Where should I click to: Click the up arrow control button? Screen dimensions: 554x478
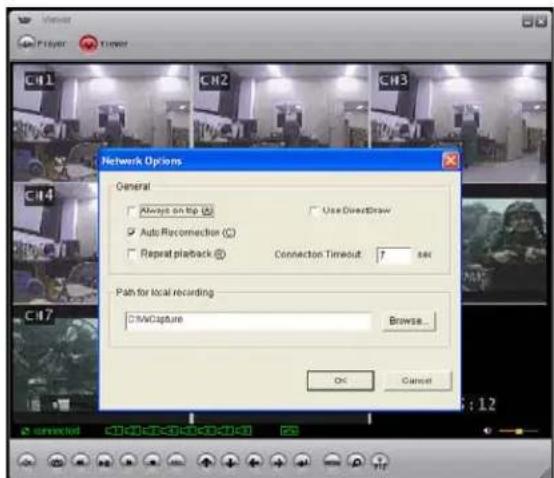tap(206, 461)
